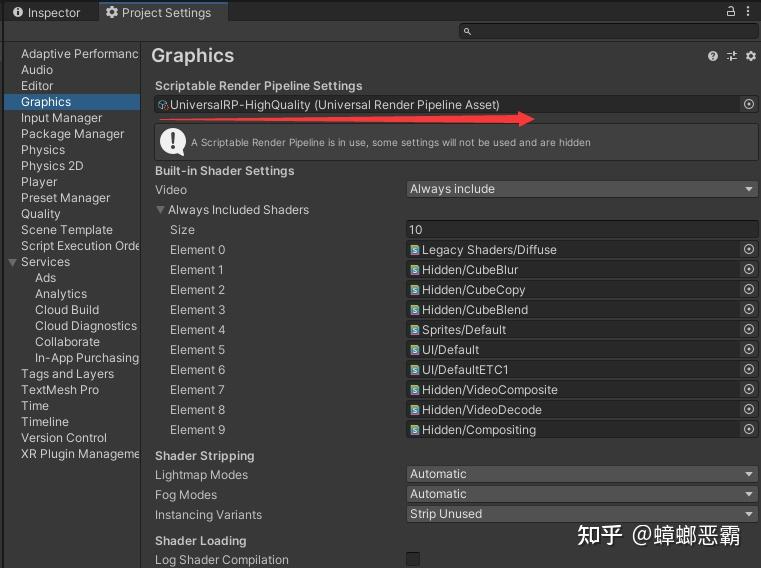This screenshot has width=761, height=568.
Task: Select Tags and Layers settings
Action: point(67,374)
